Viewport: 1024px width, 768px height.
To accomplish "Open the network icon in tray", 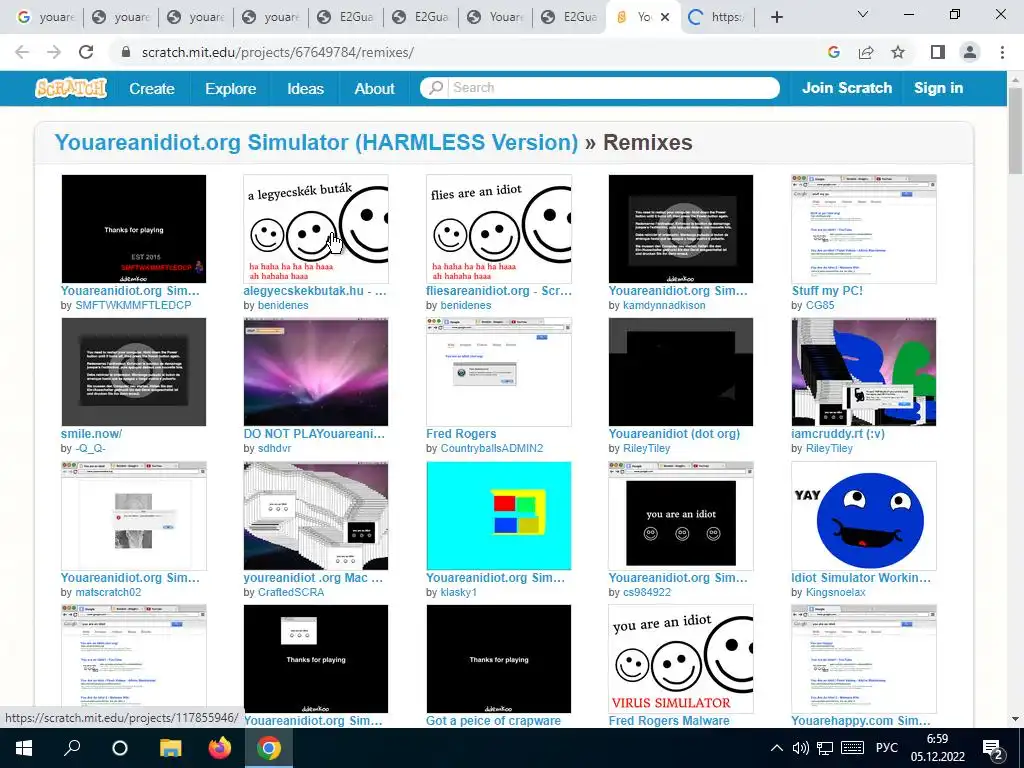I will (x=825, y=748).
